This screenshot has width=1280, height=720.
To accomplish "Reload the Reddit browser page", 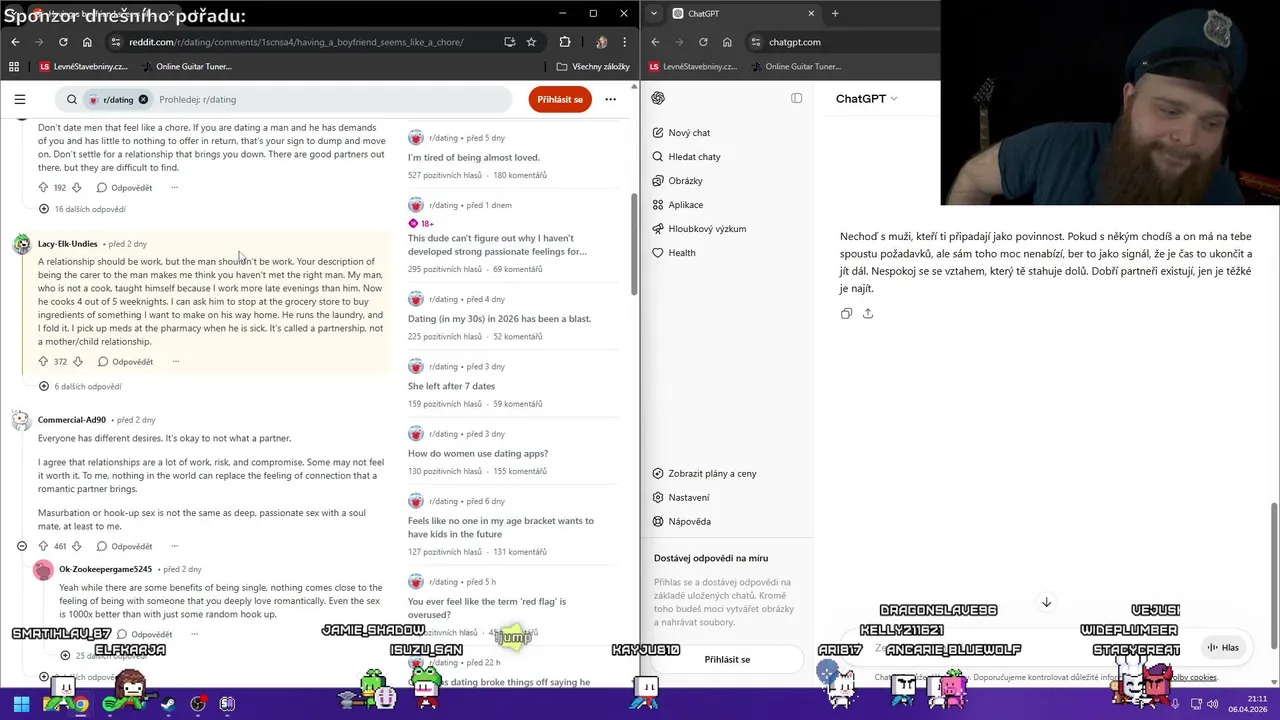I will [63, 42].
